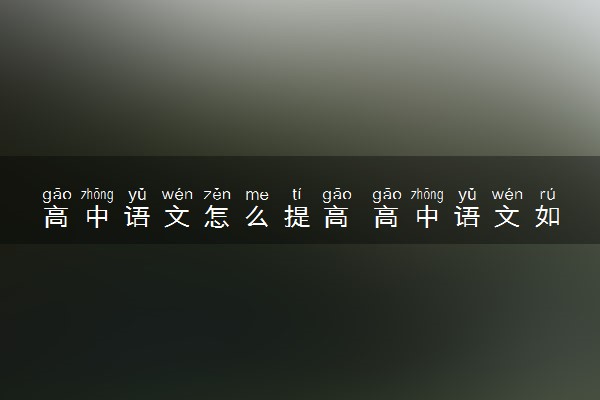Click the Chinese character 提

point(297,217)
